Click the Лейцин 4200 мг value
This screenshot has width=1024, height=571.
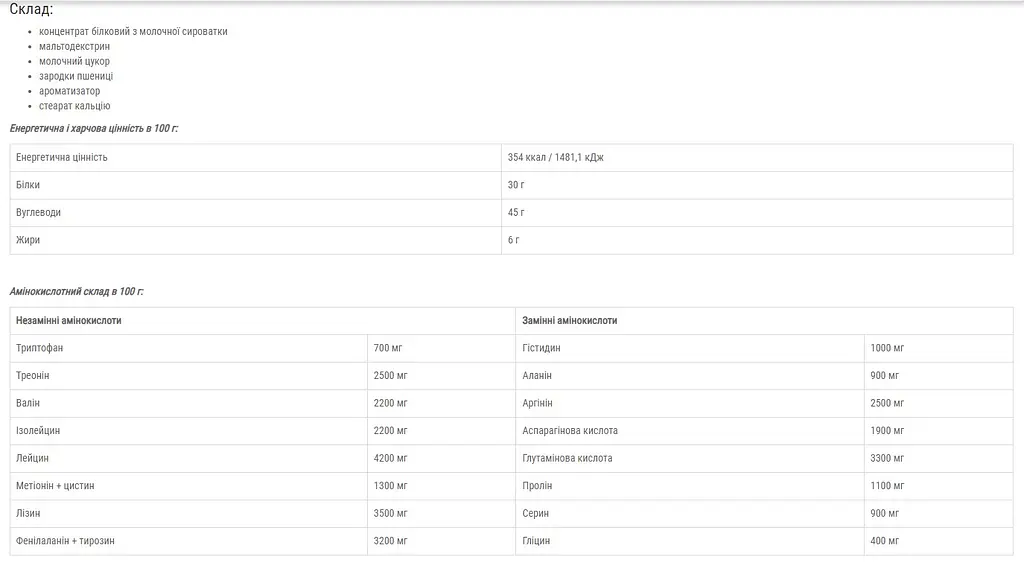tap(390, 458)
